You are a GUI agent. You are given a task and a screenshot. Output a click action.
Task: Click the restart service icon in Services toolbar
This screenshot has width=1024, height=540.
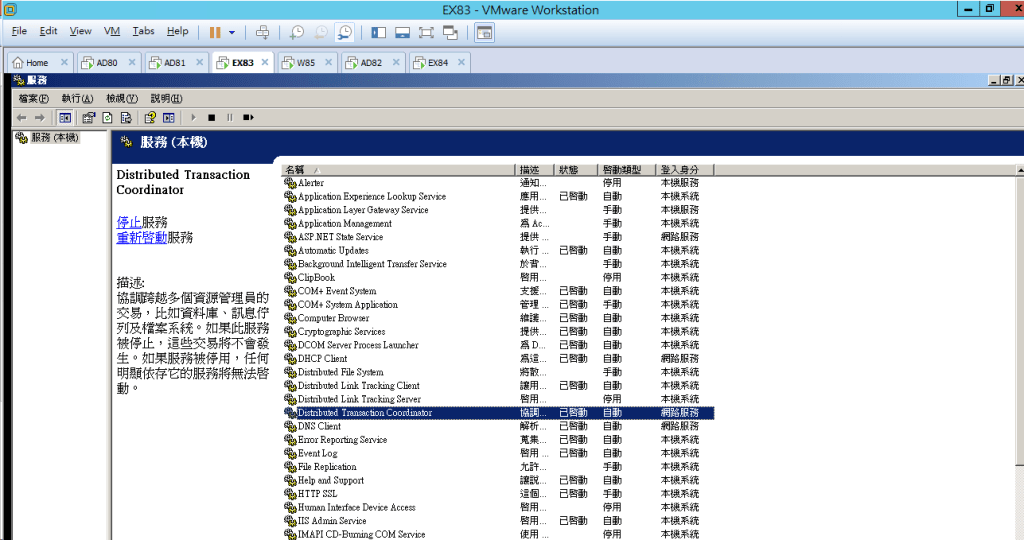[x=248, y=117]
